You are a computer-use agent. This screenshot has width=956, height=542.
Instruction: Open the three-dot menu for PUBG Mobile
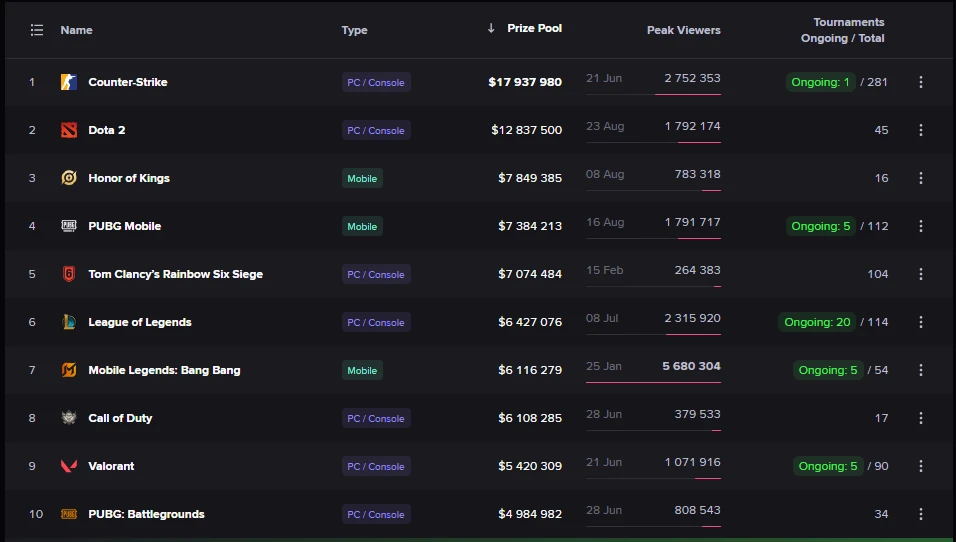tap(921, 226)
